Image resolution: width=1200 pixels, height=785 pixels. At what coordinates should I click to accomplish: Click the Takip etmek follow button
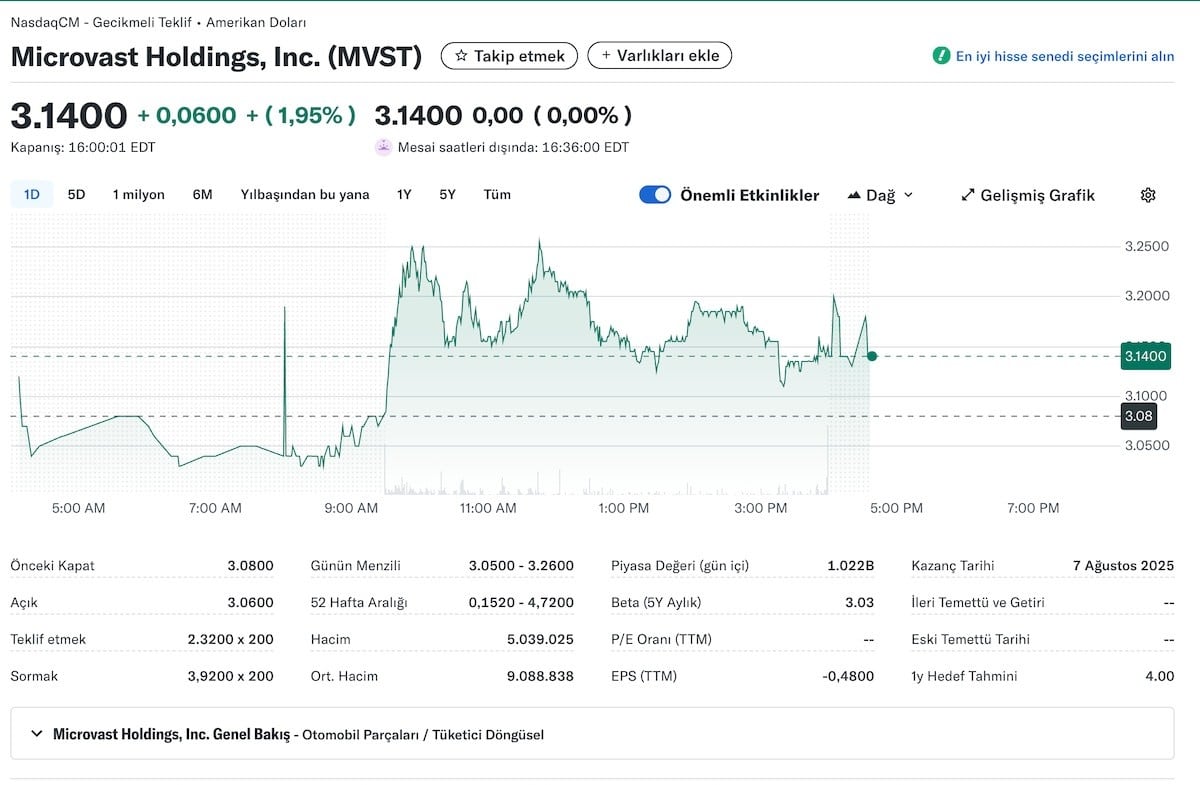click(509, 56)
